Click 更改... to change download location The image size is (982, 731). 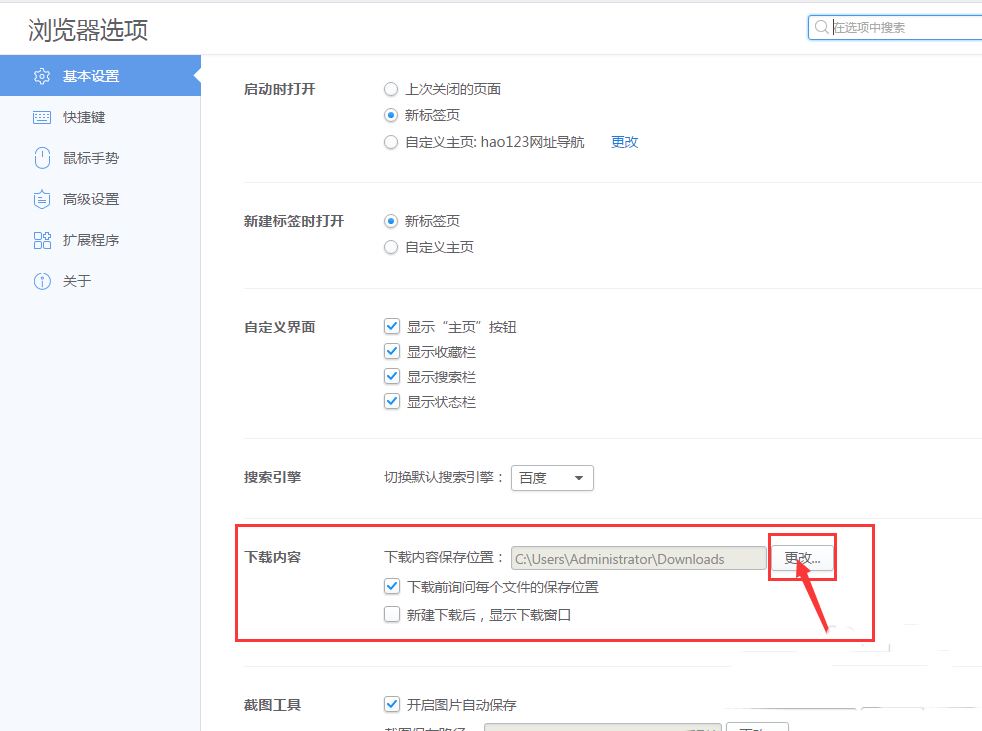(x=801, y=558)
